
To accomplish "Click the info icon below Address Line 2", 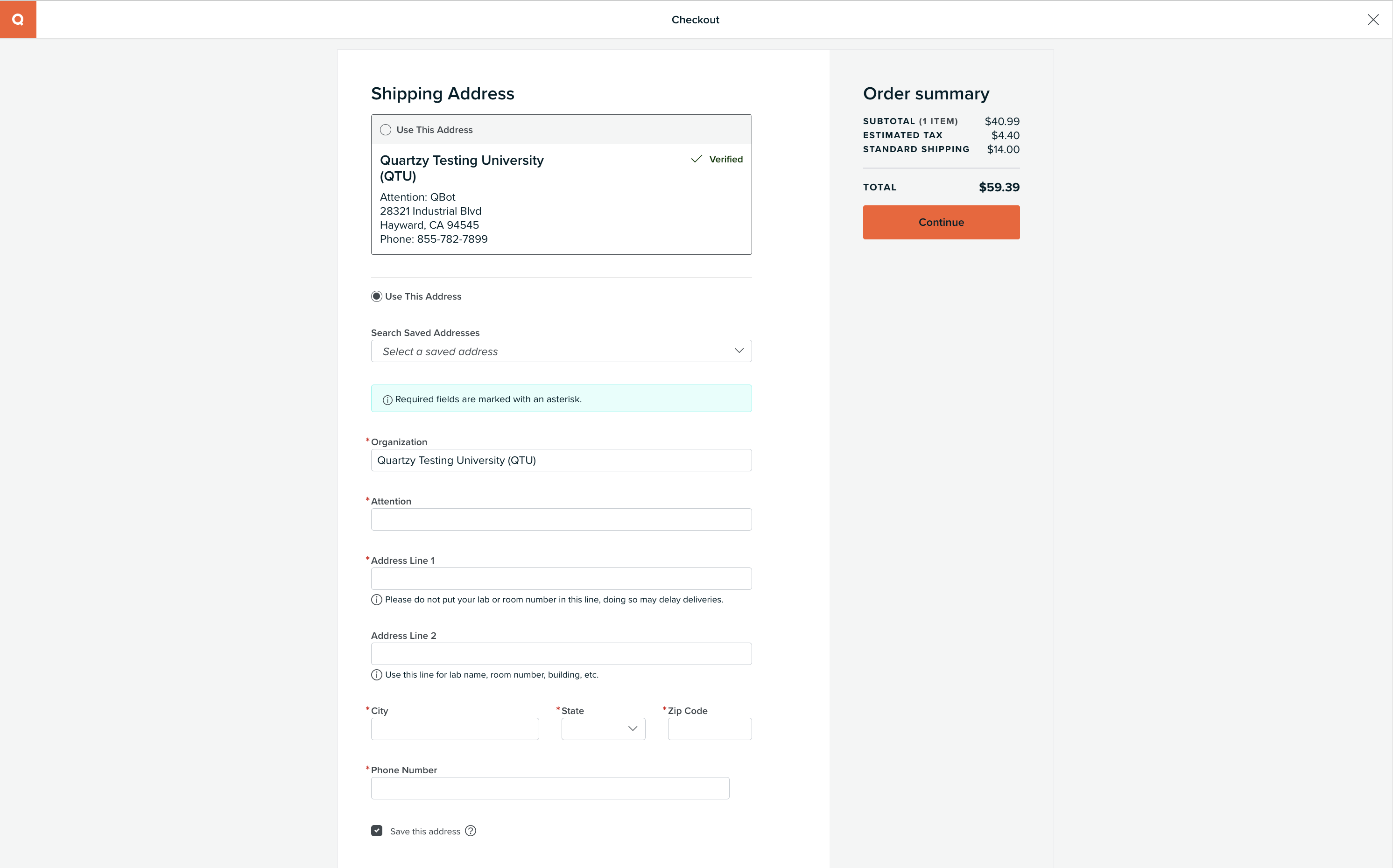I will [377, 674].
